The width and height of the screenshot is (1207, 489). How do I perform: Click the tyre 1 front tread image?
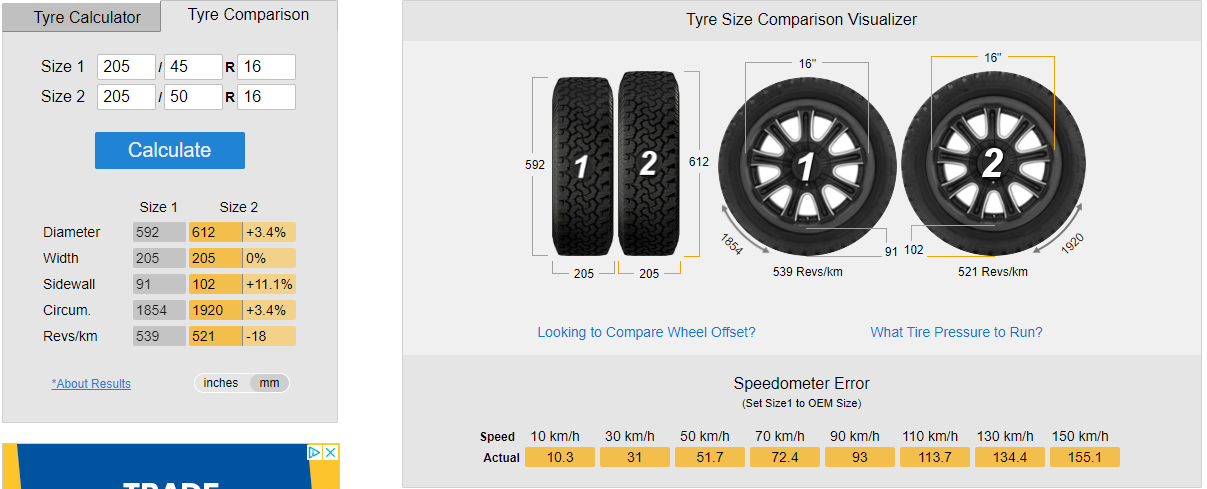pyautogui.click(x=581, y=165)
